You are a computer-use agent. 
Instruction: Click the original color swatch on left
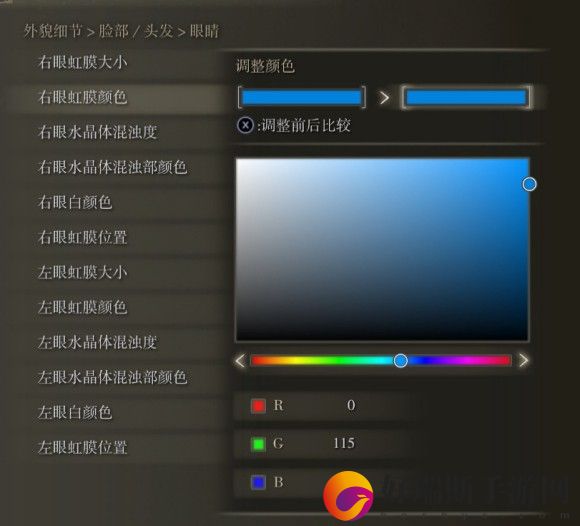pyautogui.click(x=301, y=97)
